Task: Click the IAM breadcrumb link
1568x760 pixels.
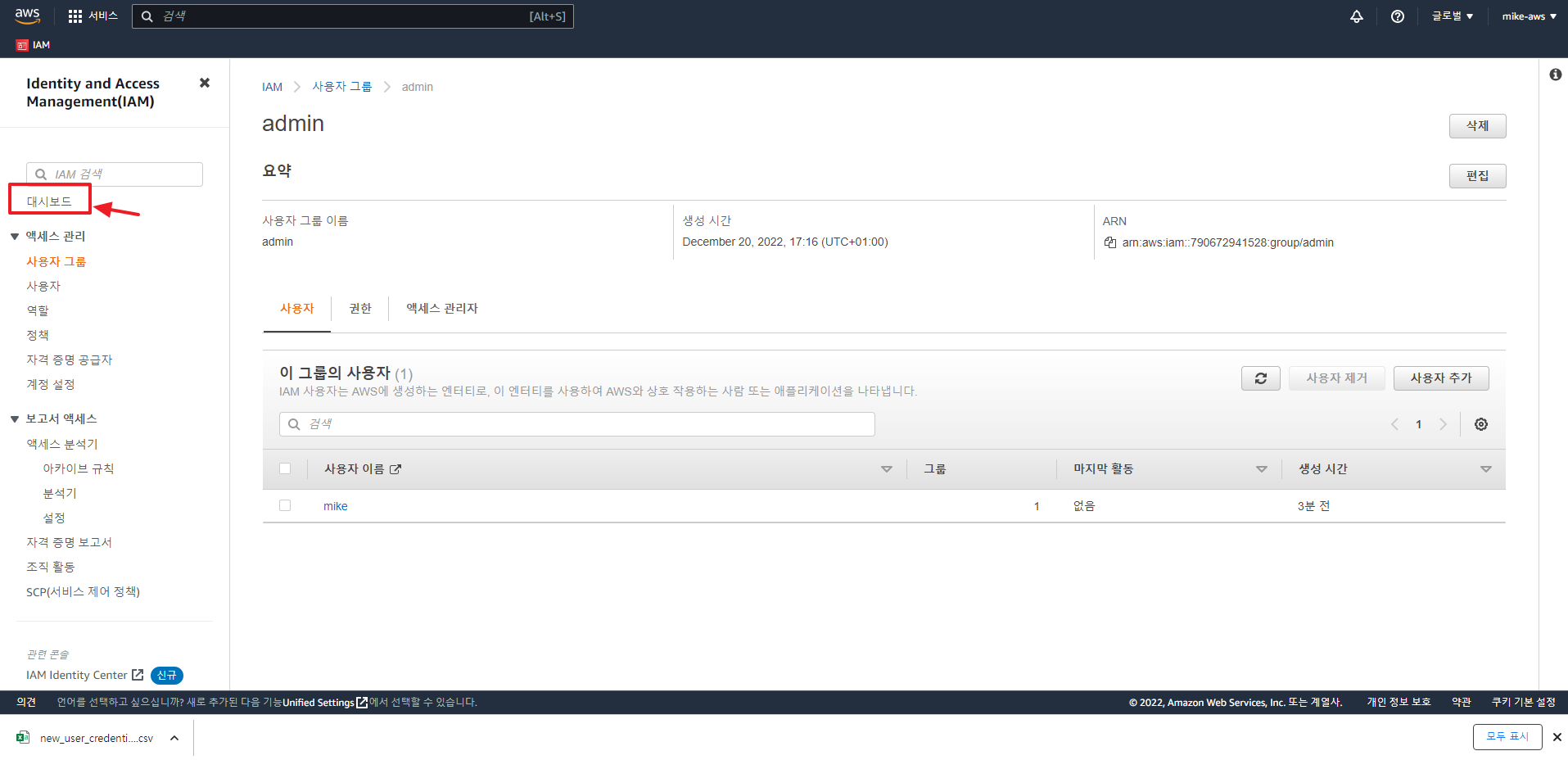Action: [x=272, y=87]
